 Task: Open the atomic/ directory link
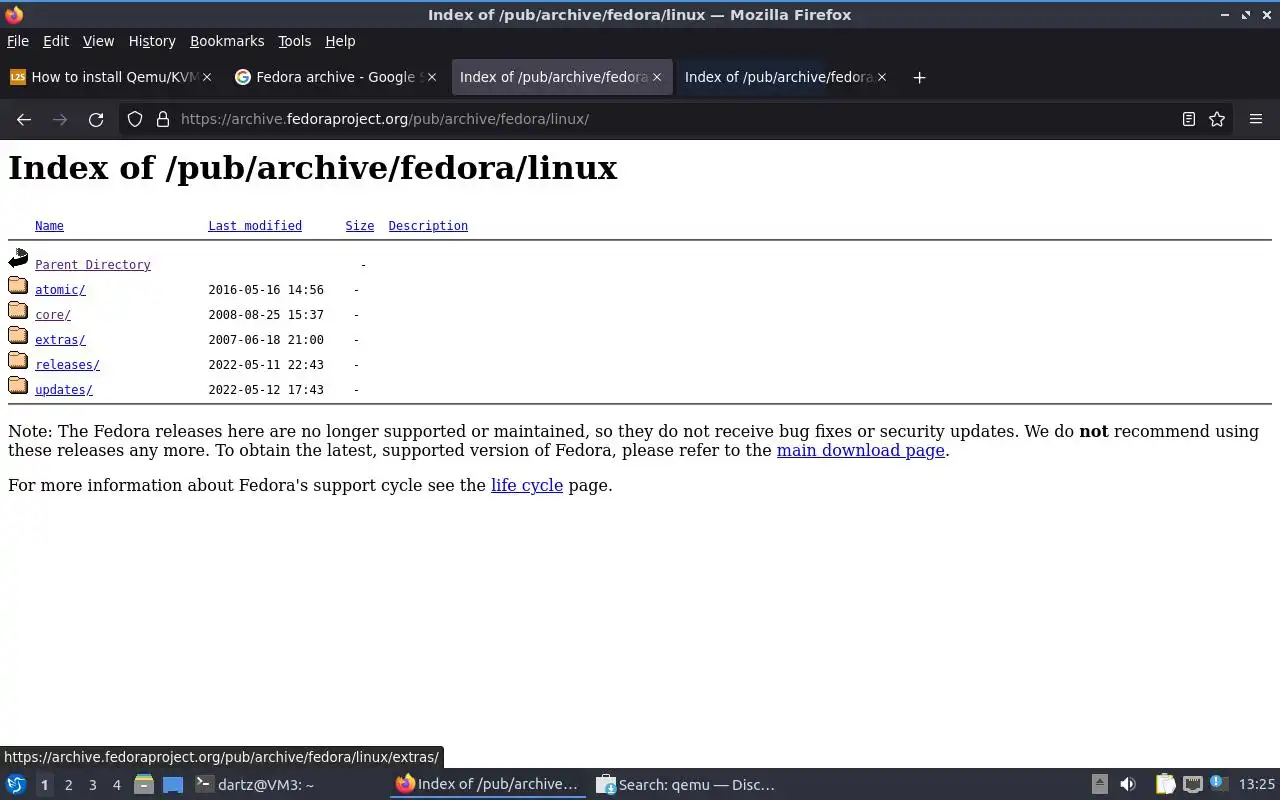coord(60,290)
